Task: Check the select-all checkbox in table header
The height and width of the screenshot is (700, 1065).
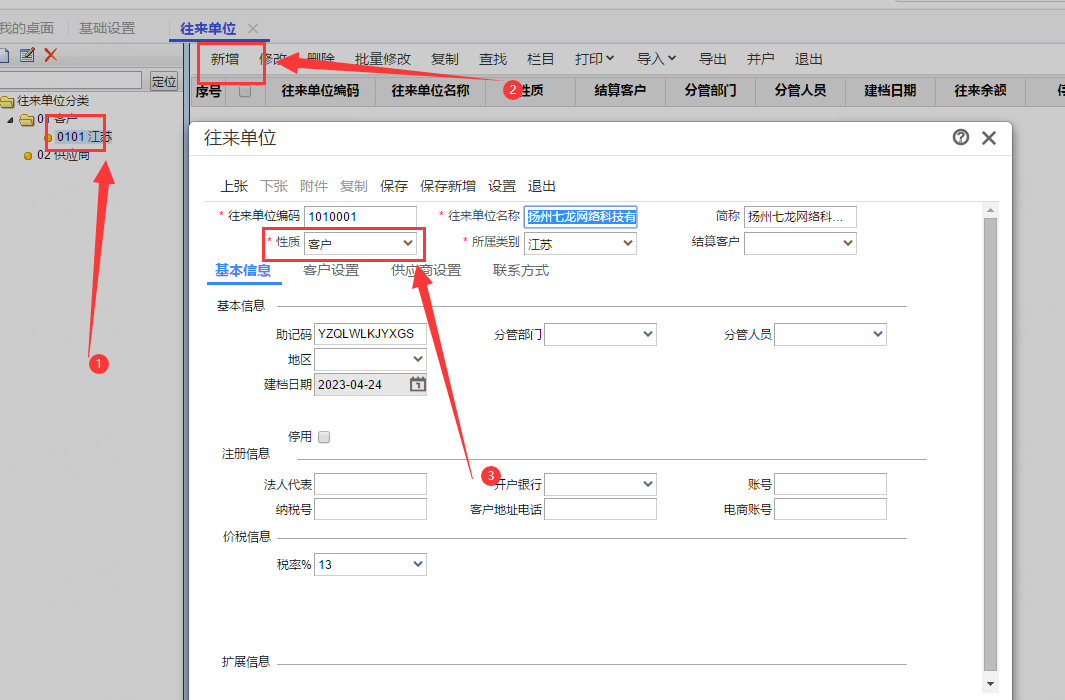Action: 245,91
